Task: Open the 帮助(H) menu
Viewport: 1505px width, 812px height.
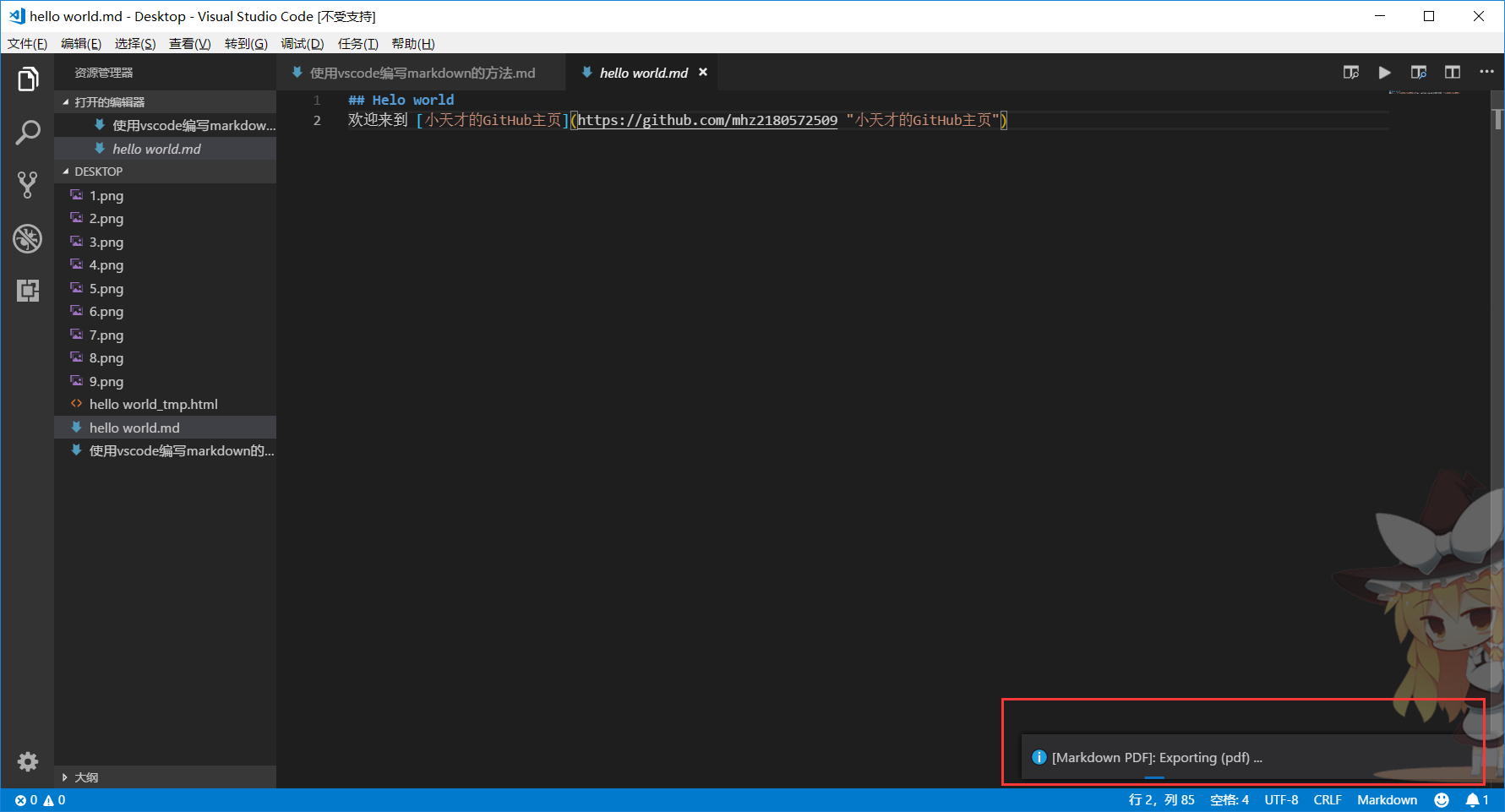Action: (413, 44)
